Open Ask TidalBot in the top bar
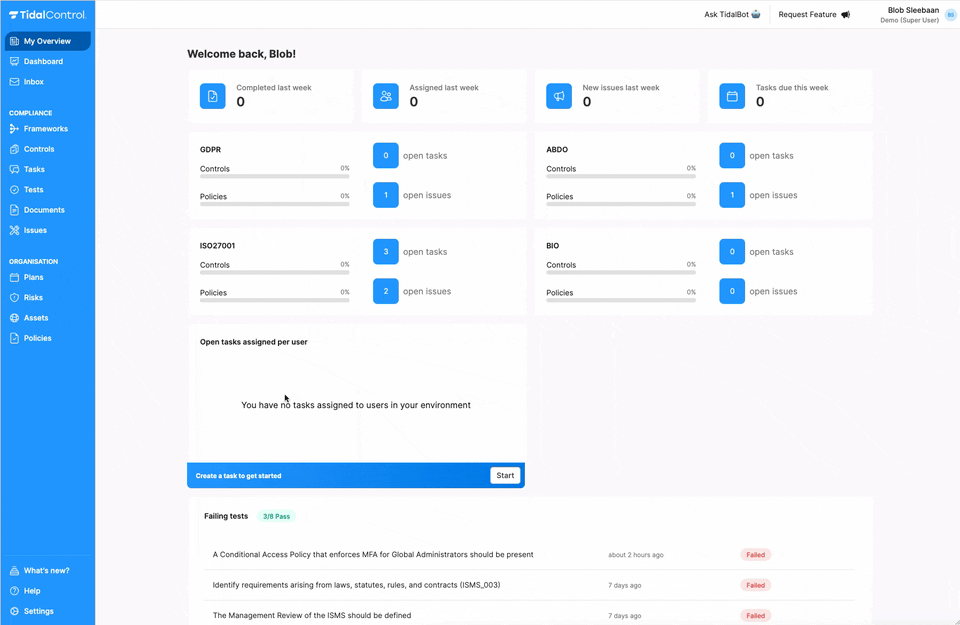 (729, 14)
